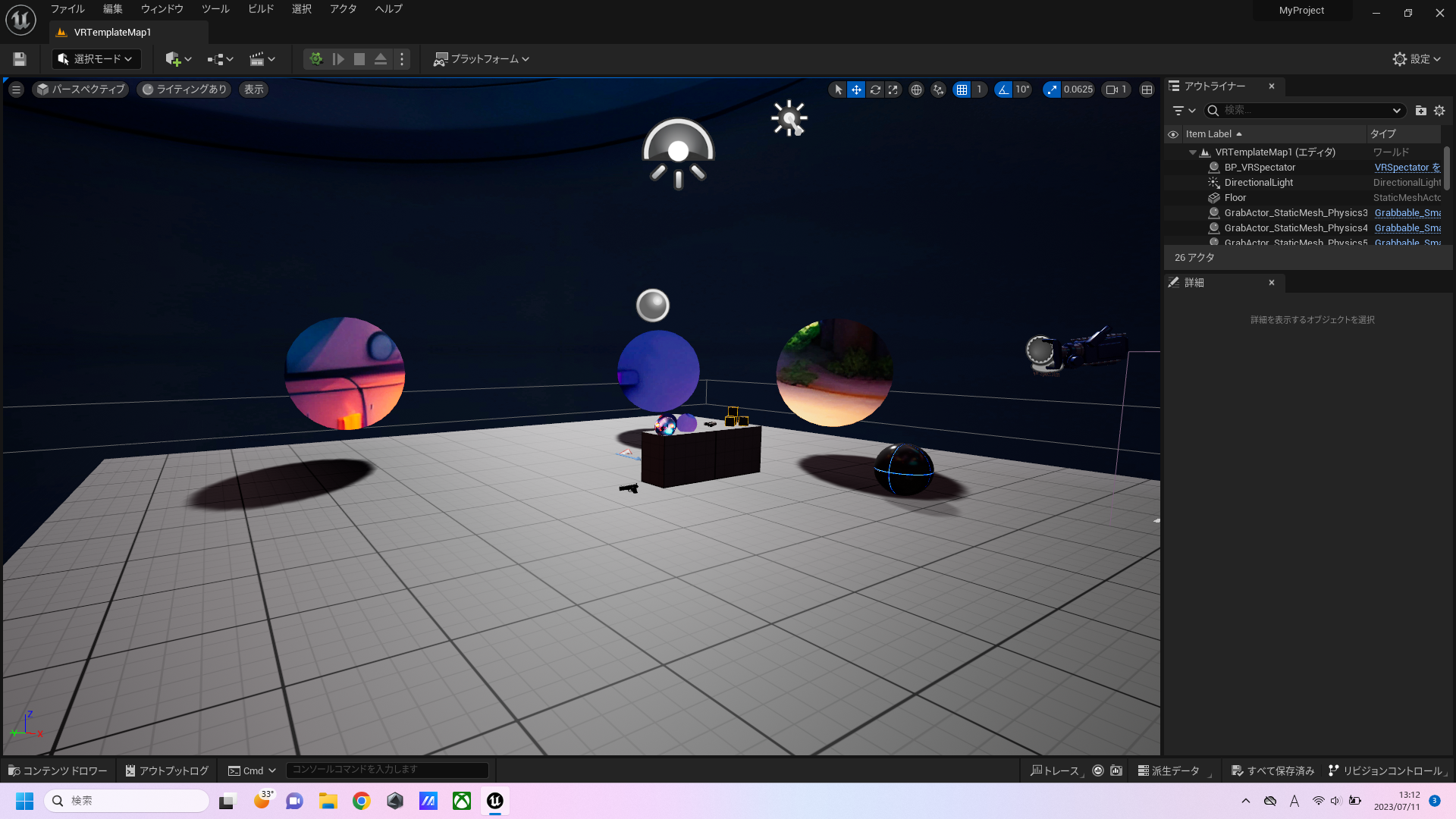Select BP_VRSpectator in the outliner
The image size is (1456, 819).
(1260, 168)
